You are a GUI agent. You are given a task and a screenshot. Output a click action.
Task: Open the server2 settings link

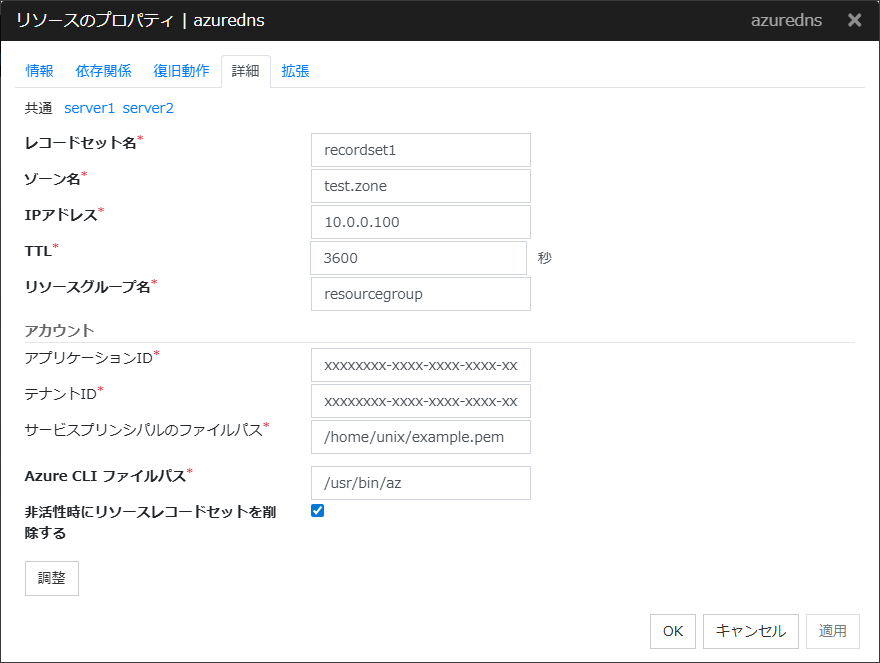tap(148, 108)
